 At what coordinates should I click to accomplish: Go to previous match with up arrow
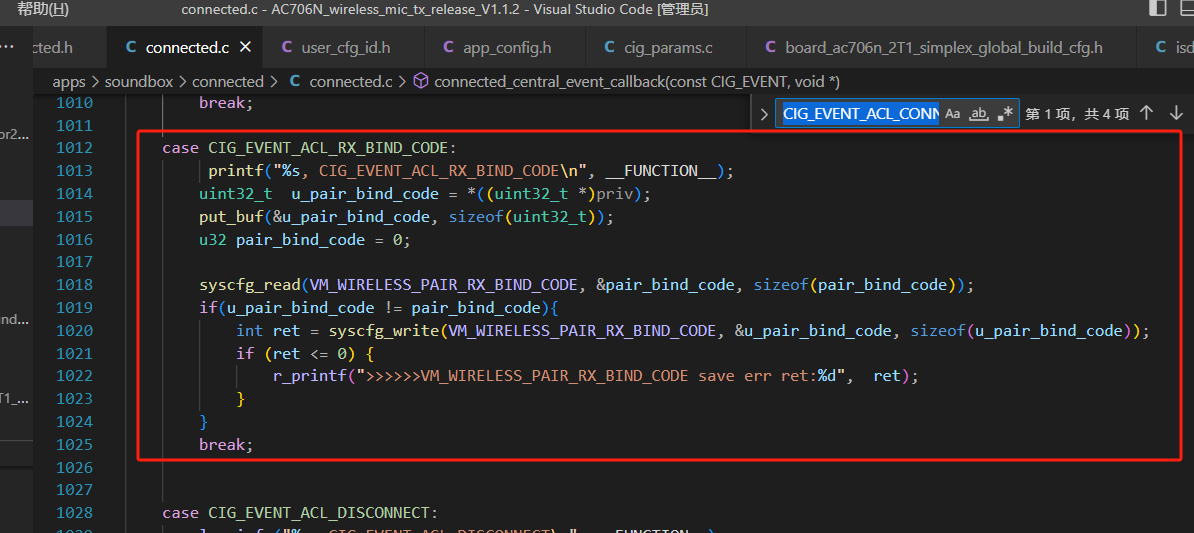coord(1146,113)
